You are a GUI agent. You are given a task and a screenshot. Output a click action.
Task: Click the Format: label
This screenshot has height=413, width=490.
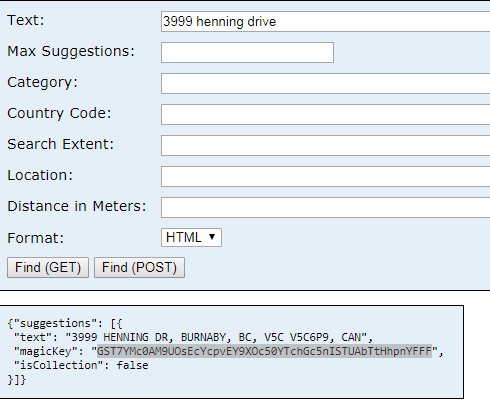pos(35,238)
